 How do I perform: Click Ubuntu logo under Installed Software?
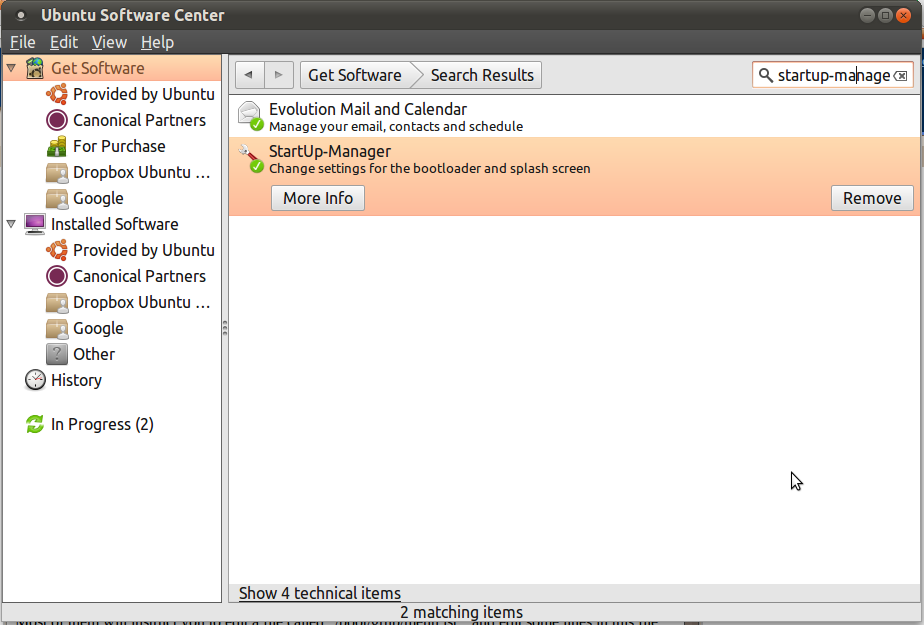tap(57, 250)
